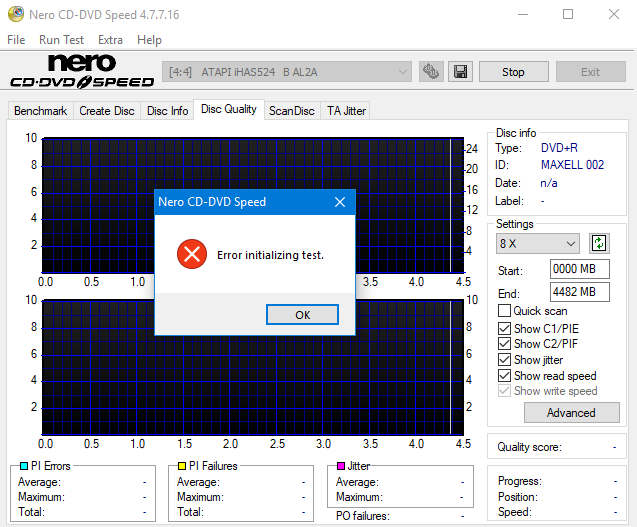
Task: Click the Start 0000 MB field
Action: pyautogui.click(x=580, y=269)
